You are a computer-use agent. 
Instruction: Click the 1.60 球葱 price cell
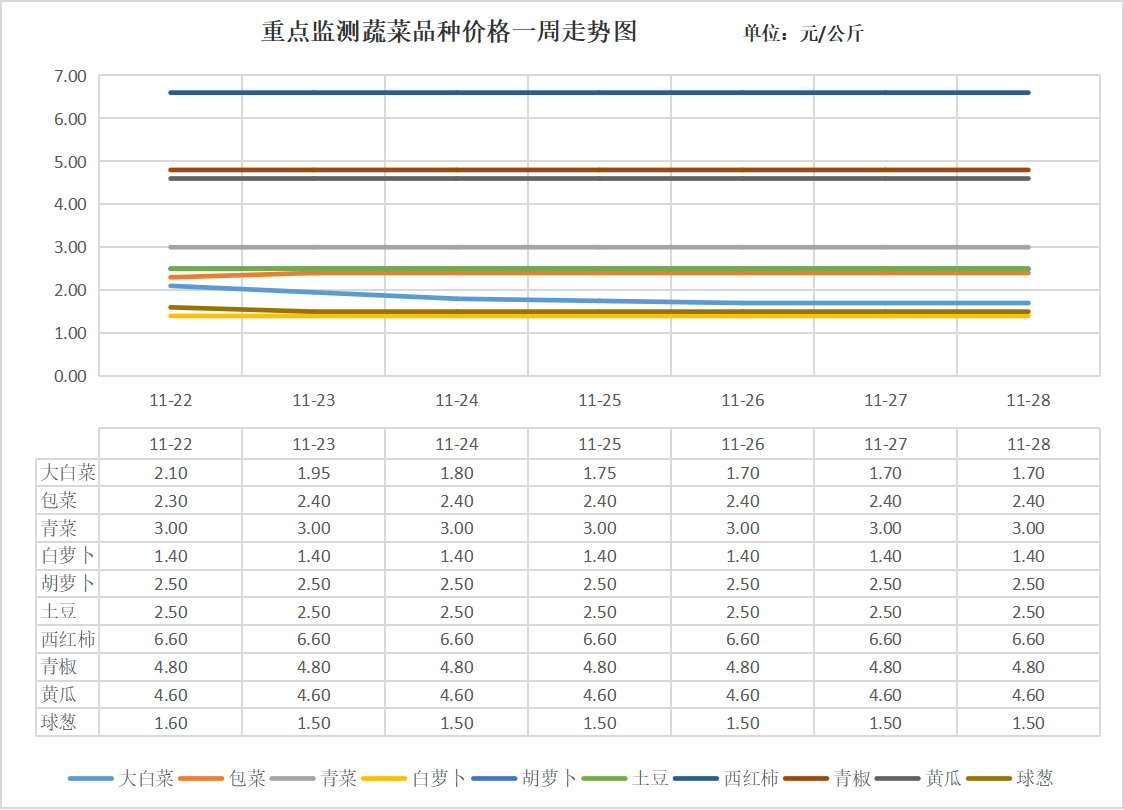(171, 722)
